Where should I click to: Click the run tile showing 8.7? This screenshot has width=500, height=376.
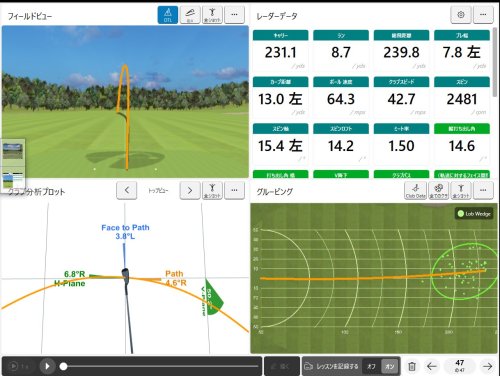[341, 50]
